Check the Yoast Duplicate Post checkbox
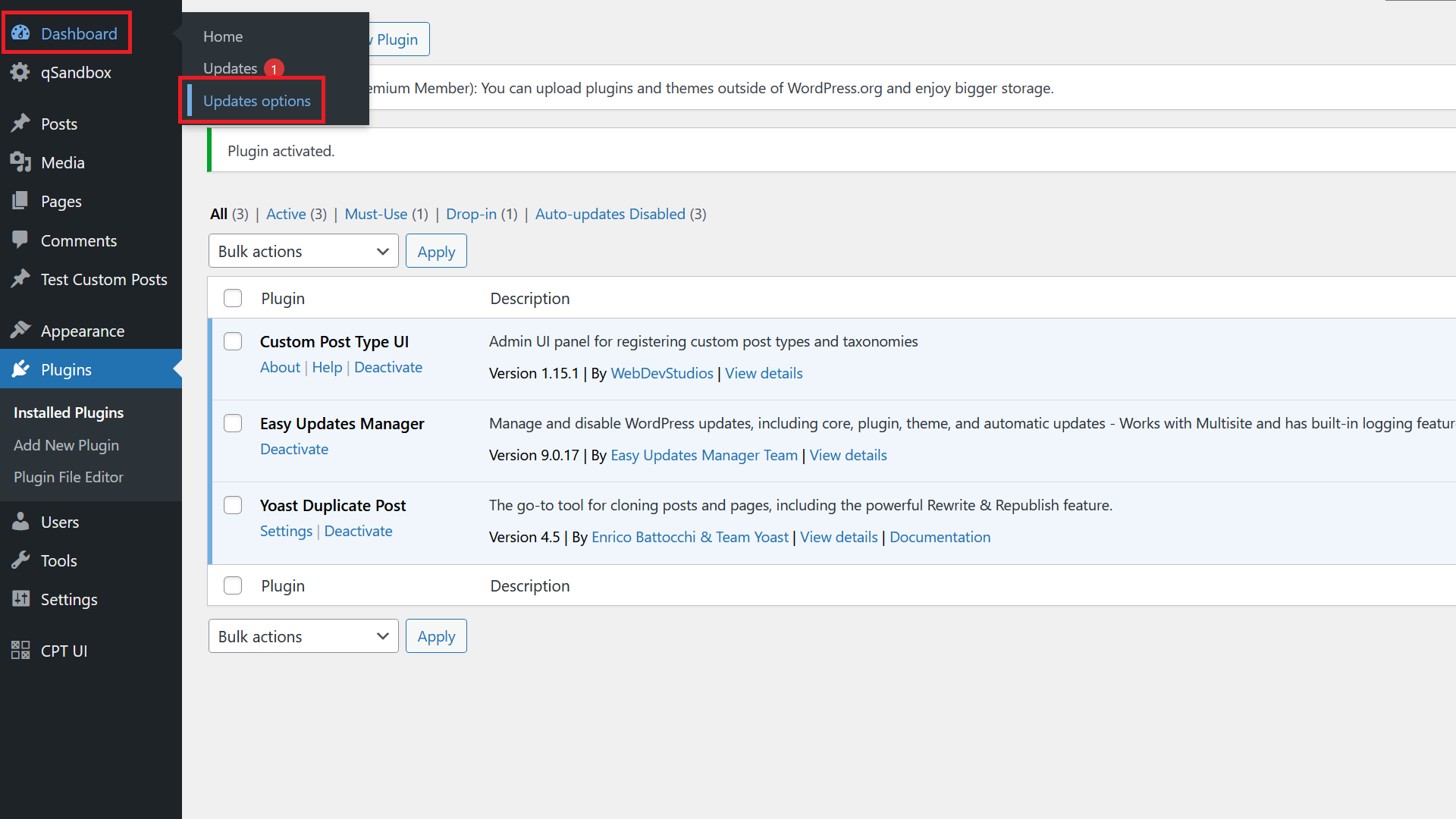Viewport: 1456px width, 819px height. tap(233, 505)
